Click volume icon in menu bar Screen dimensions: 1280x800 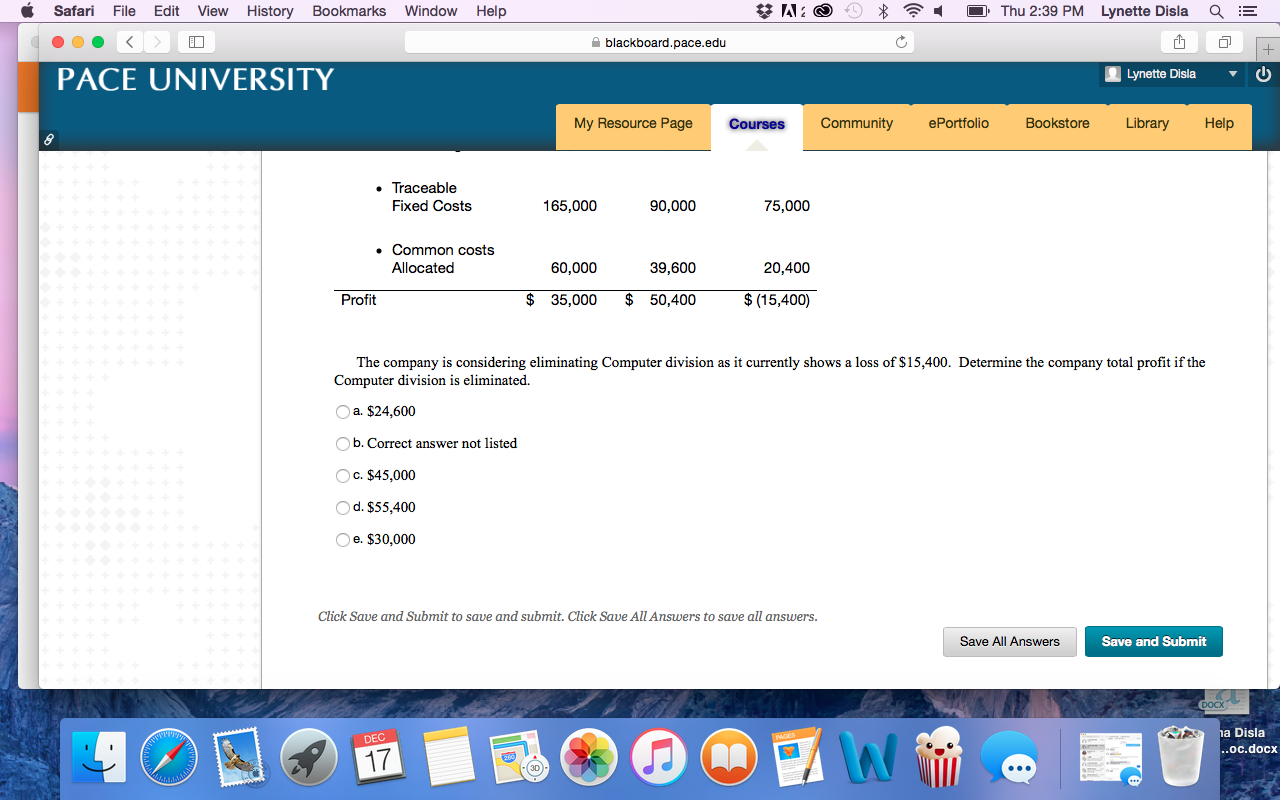[940, 11]
